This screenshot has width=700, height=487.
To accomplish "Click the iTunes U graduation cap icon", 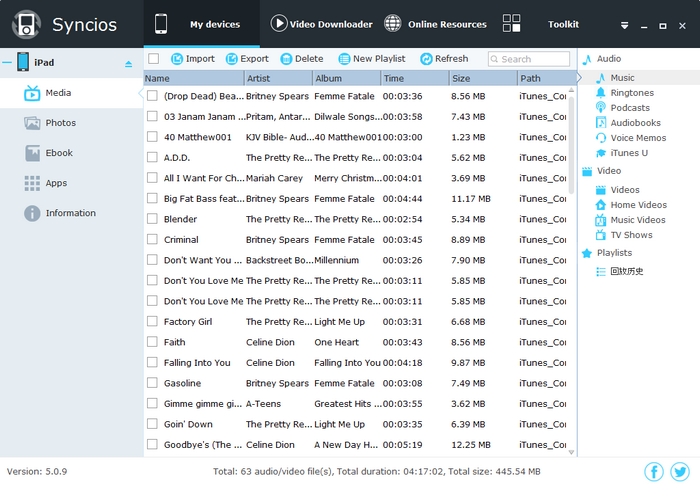I will [601, 153].
